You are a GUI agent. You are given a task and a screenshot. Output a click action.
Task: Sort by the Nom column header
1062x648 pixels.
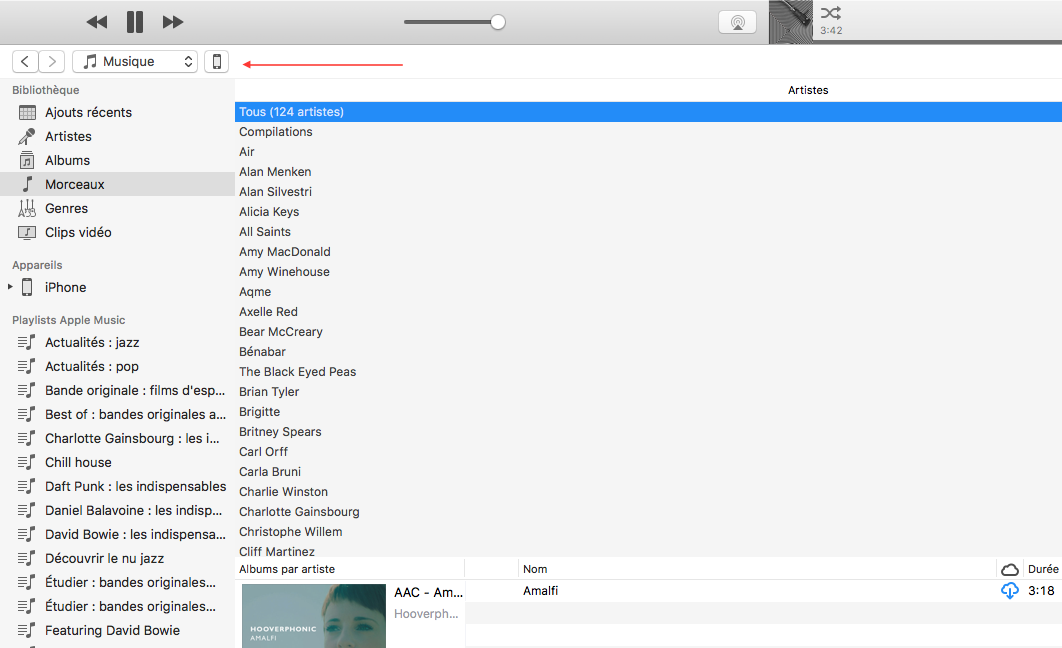point(757,569)
